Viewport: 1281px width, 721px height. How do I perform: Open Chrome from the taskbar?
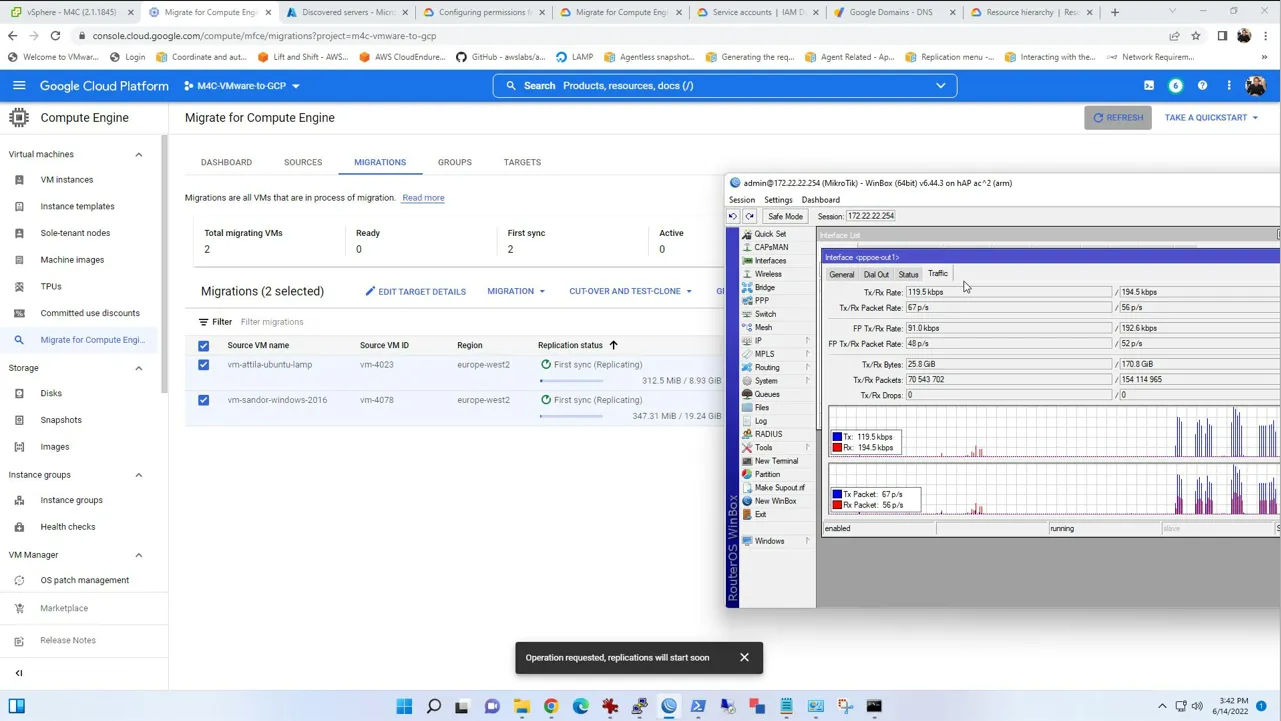pos(551,706)
